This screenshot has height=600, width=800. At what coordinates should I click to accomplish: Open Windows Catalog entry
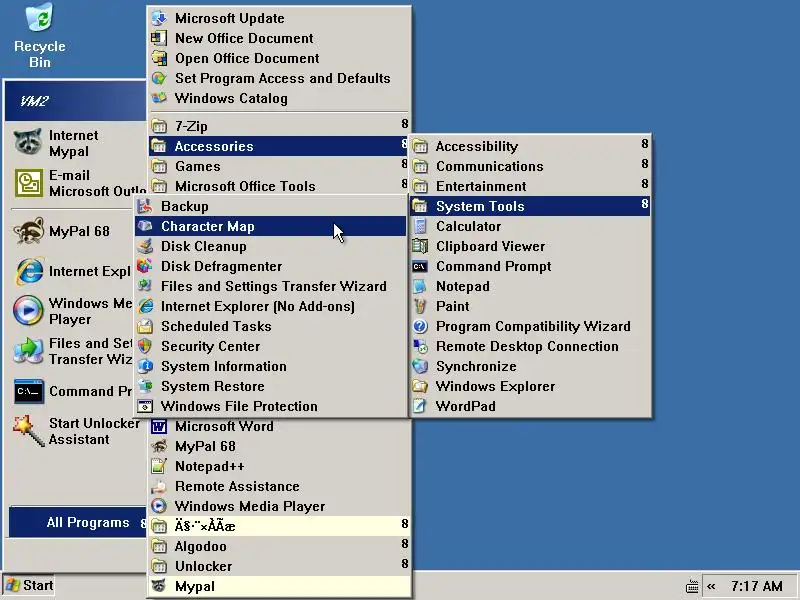[x=279, y=98]
